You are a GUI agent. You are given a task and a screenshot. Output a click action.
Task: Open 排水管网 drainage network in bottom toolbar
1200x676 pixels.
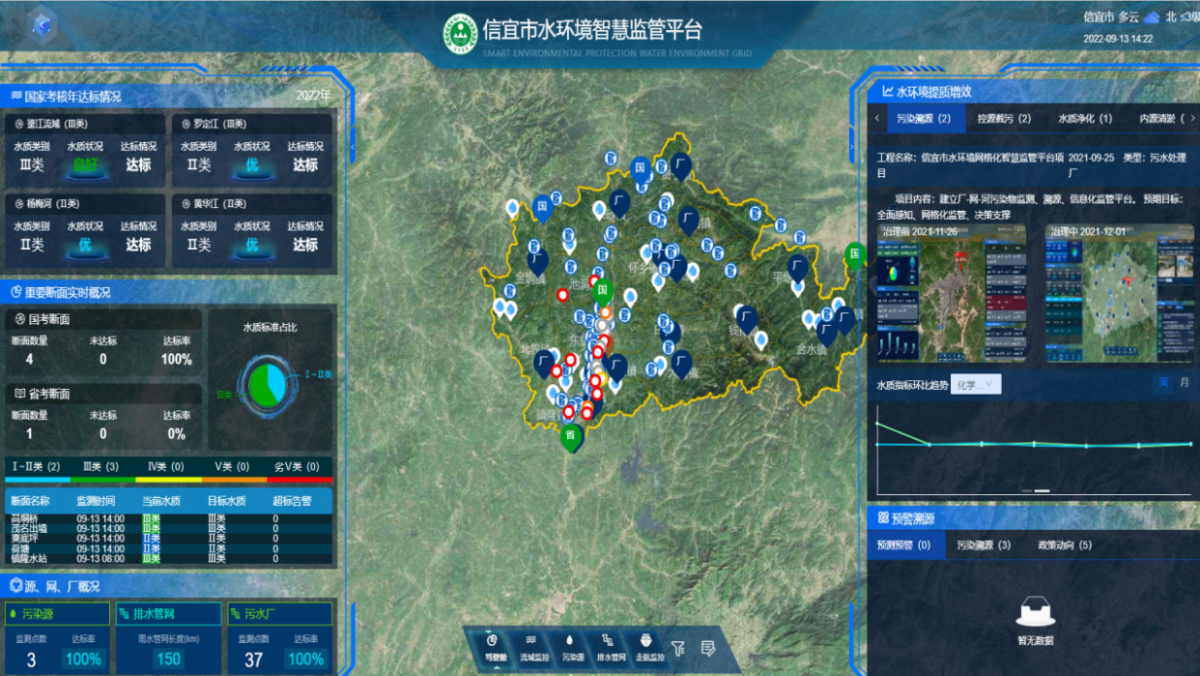(x=606, y=645)
